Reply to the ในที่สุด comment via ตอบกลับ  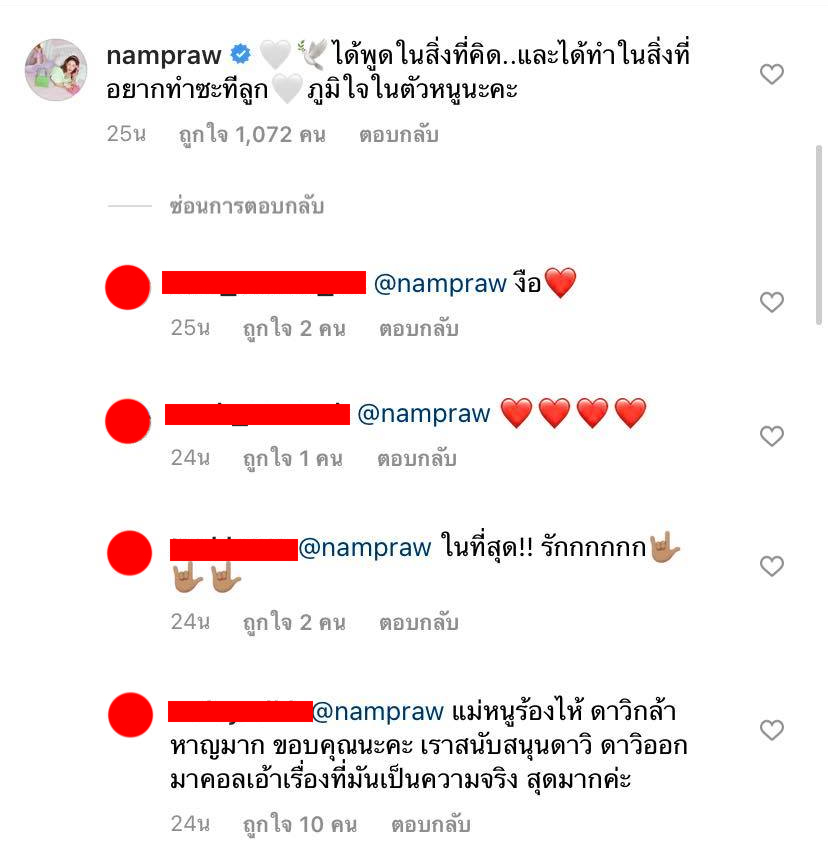coord(419,622)
